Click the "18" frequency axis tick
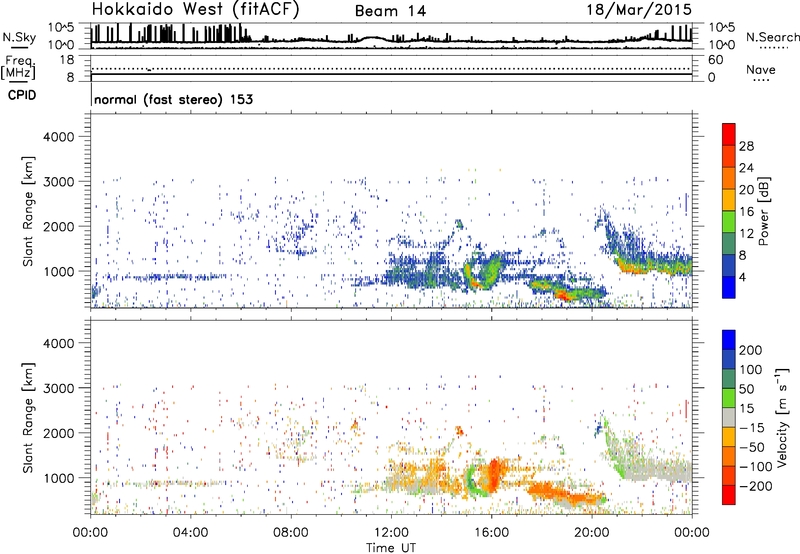This screenshot has width=800, height=554. point(67,60)
